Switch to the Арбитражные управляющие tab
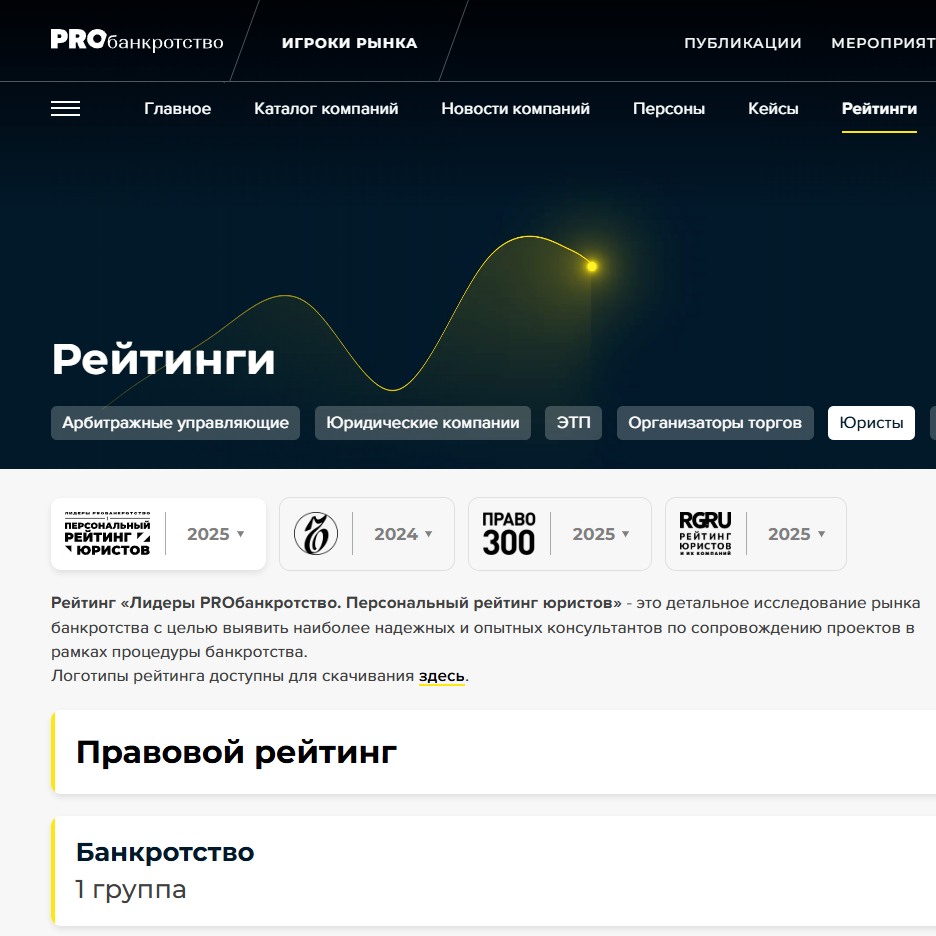Viewport: 936px width, 936px height. click(176, 423)
